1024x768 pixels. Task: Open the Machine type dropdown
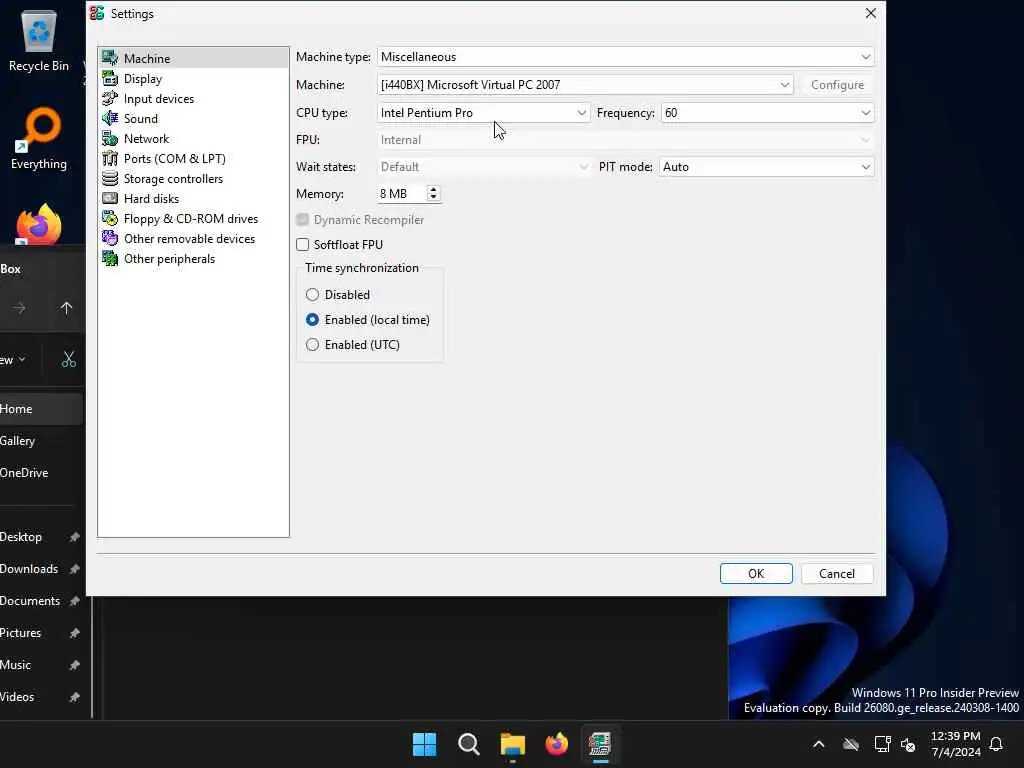pyautogui.click(x=625, y=57)
